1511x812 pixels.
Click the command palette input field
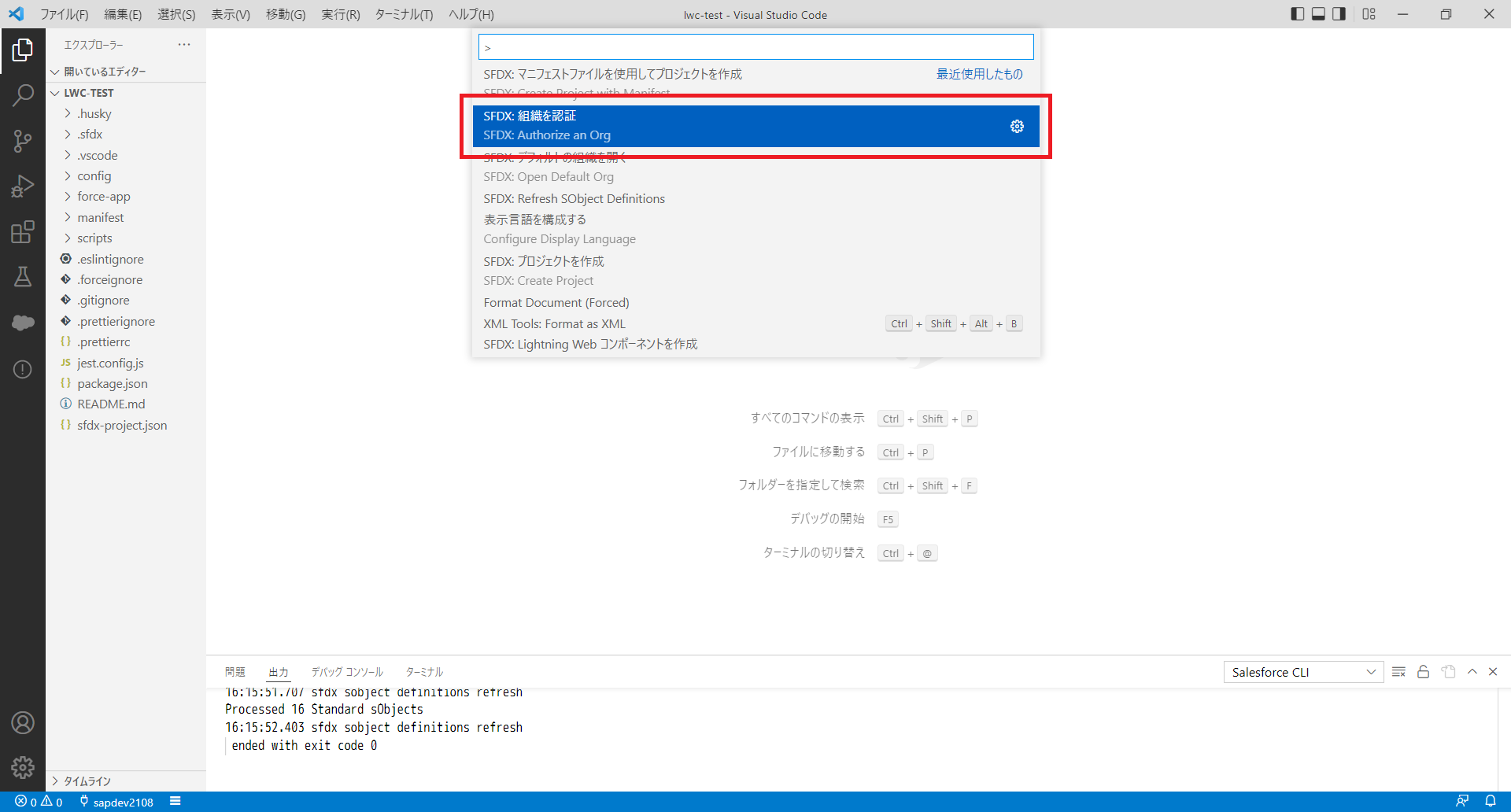755,46
